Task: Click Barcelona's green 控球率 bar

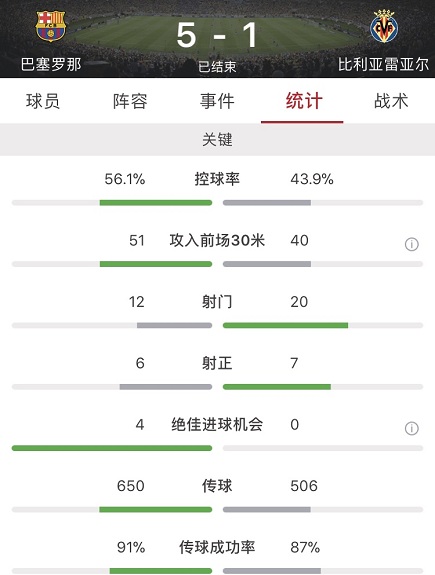Action: point(156,203)
